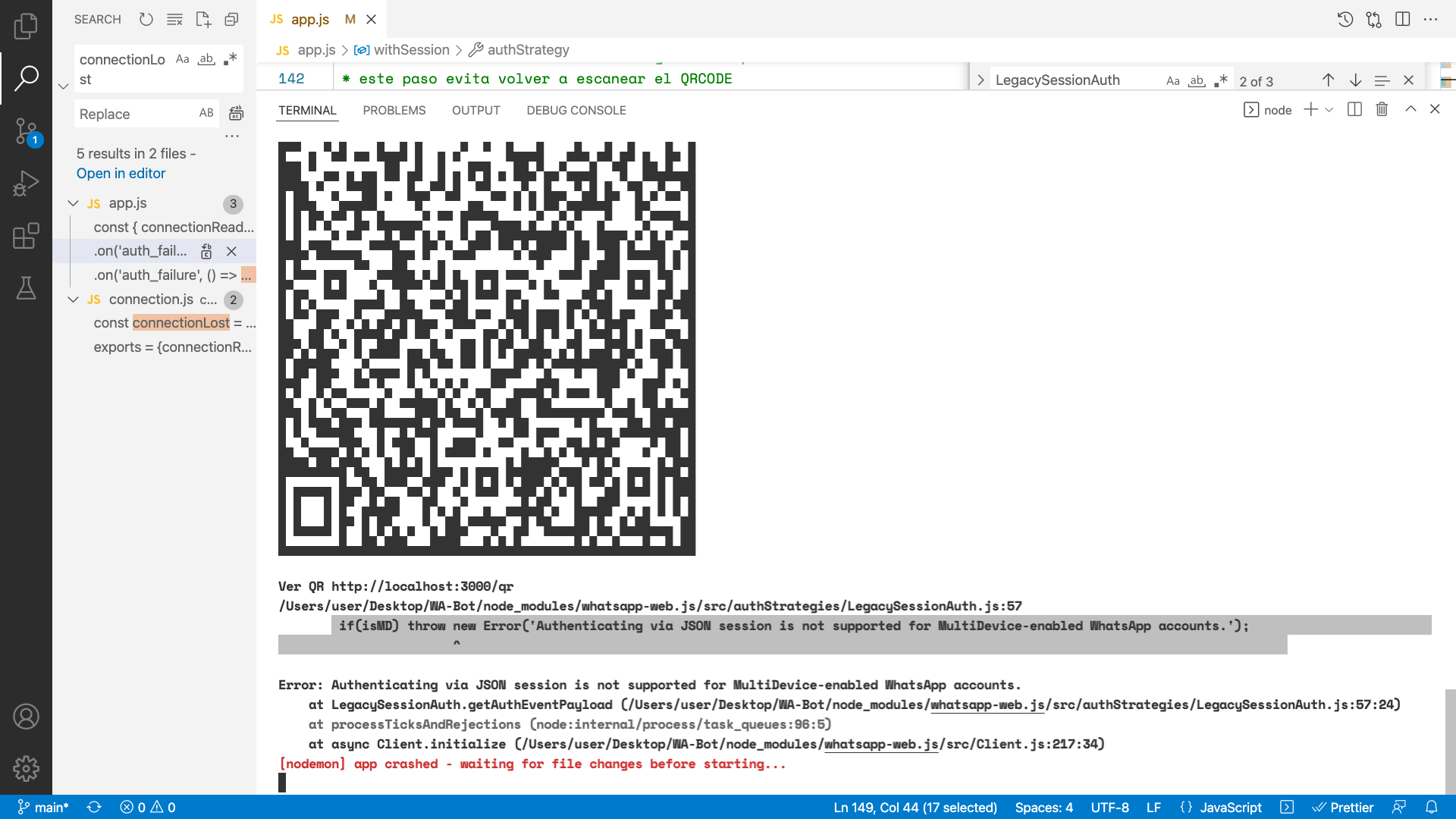Close the find widget
Screen dimensions: 1456x819
tap(1409, 80)
